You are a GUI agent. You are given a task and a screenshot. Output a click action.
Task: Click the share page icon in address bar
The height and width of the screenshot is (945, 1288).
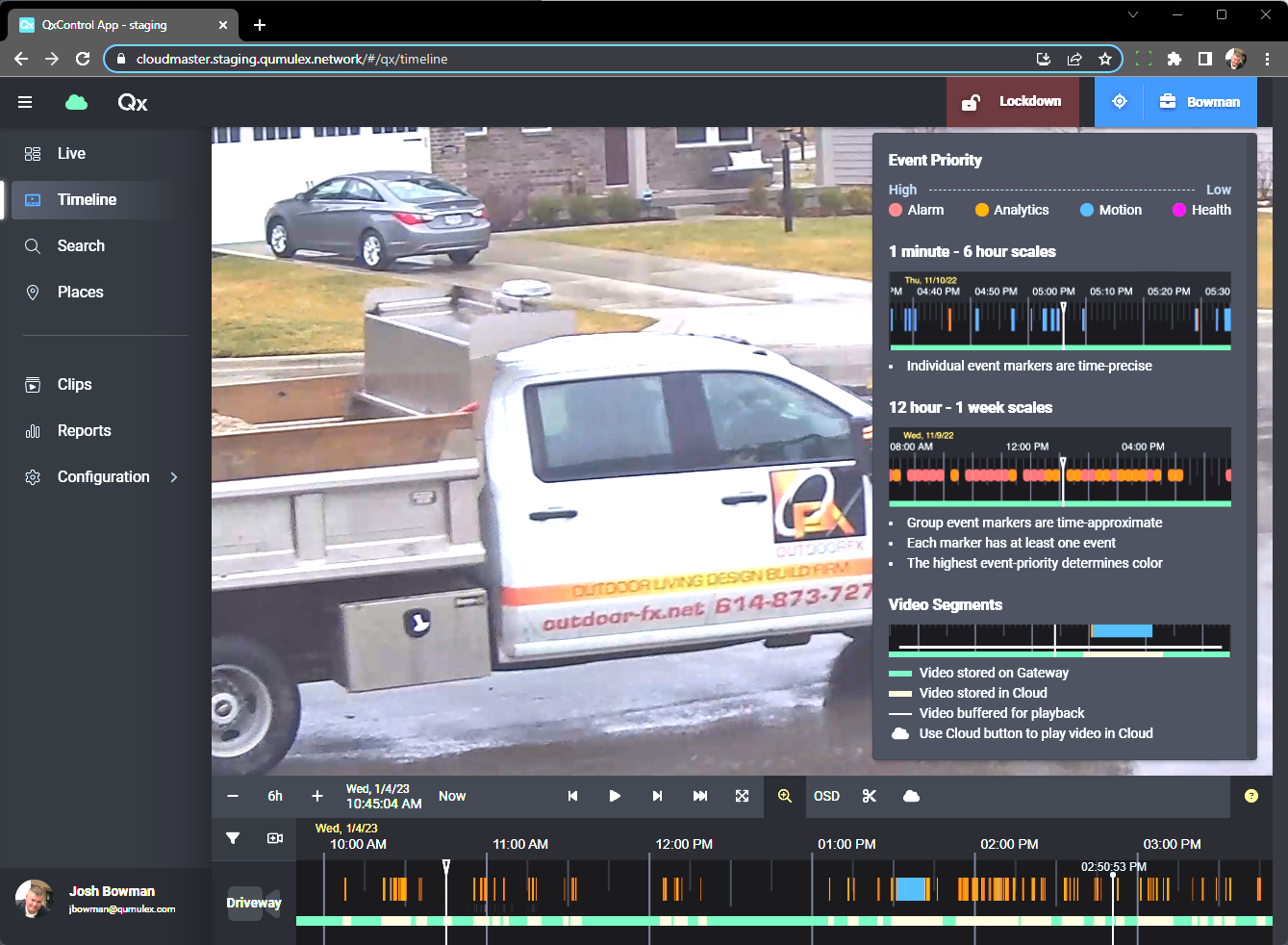[x=1074, y=59]
